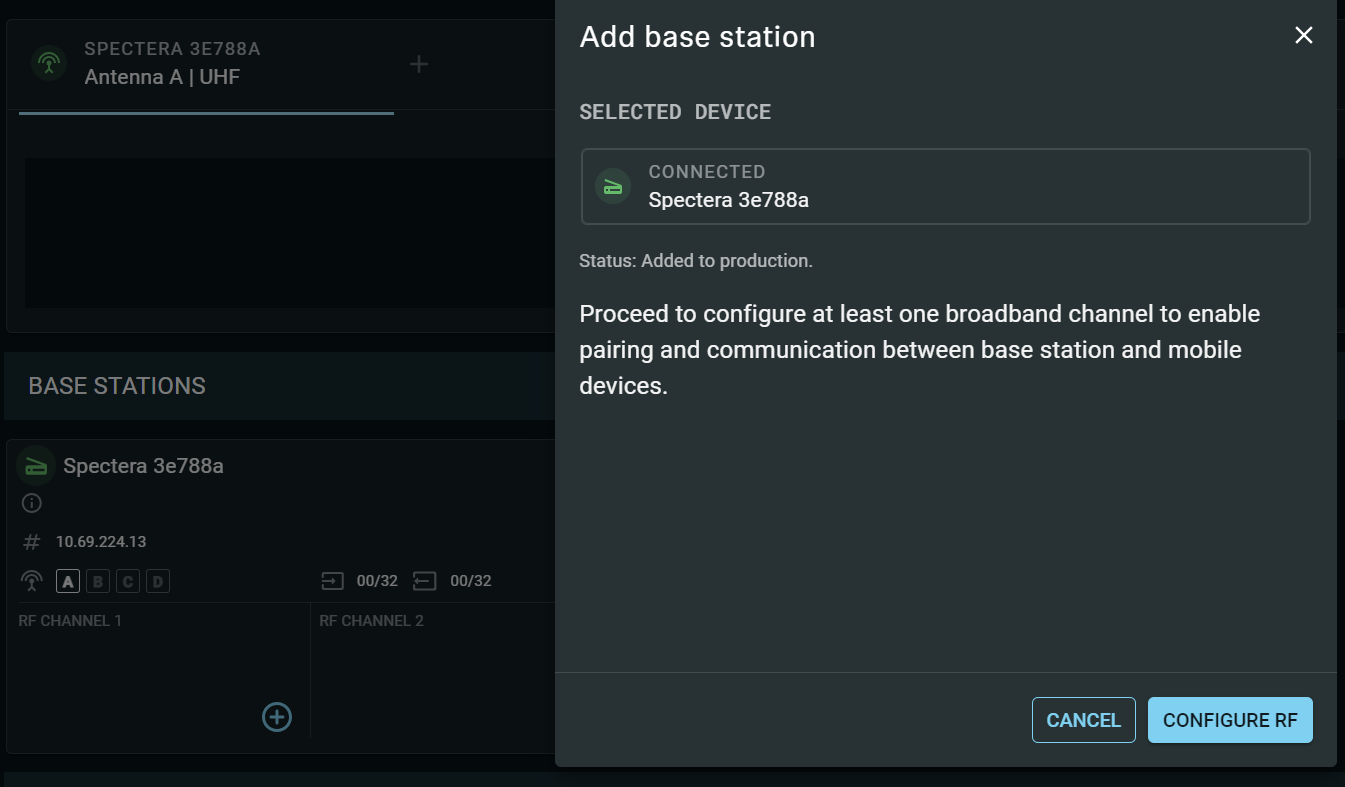Image resolution: width=1345 pixels, height=787 pixels.
Task: Select antenna C toggle
Action: 128,581
